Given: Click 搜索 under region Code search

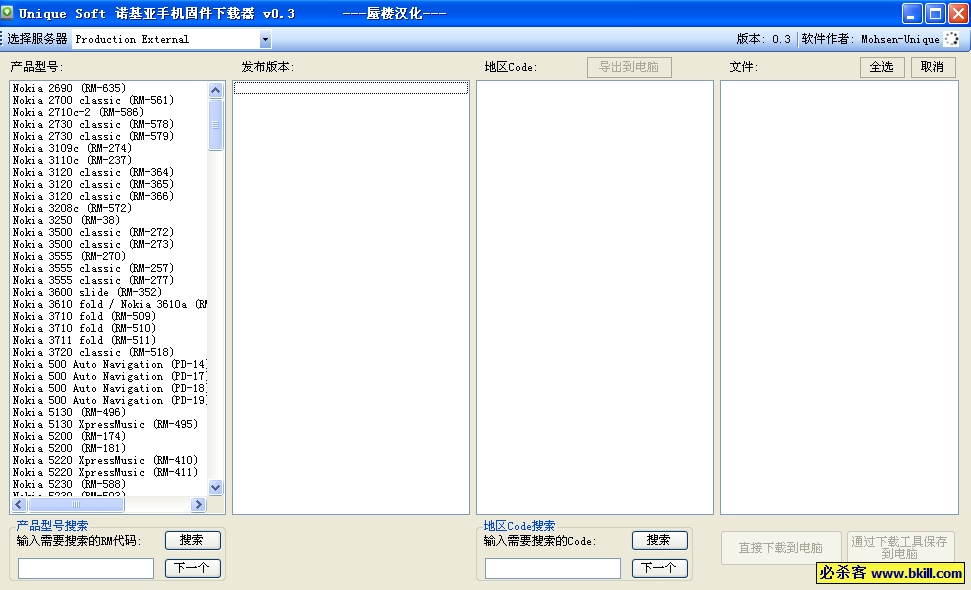Looking at the screenshot, I should 659,540.
